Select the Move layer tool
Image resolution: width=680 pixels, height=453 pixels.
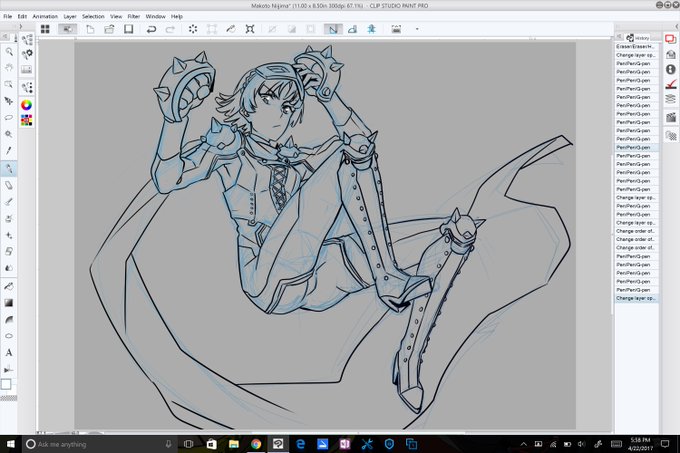9,101
